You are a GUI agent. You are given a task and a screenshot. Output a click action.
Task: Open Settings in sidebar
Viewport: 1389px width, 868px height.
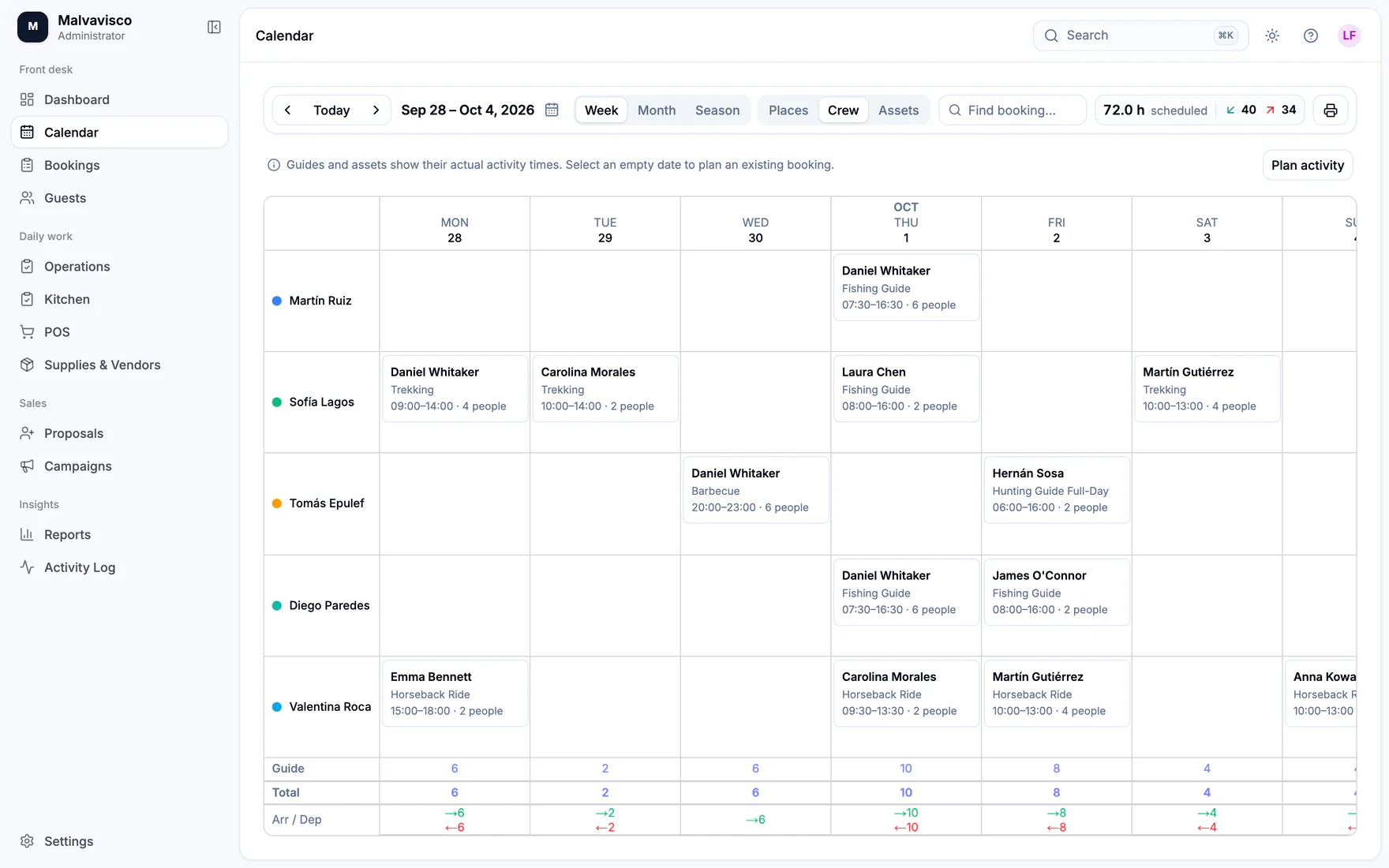click(x=119, y=841)
